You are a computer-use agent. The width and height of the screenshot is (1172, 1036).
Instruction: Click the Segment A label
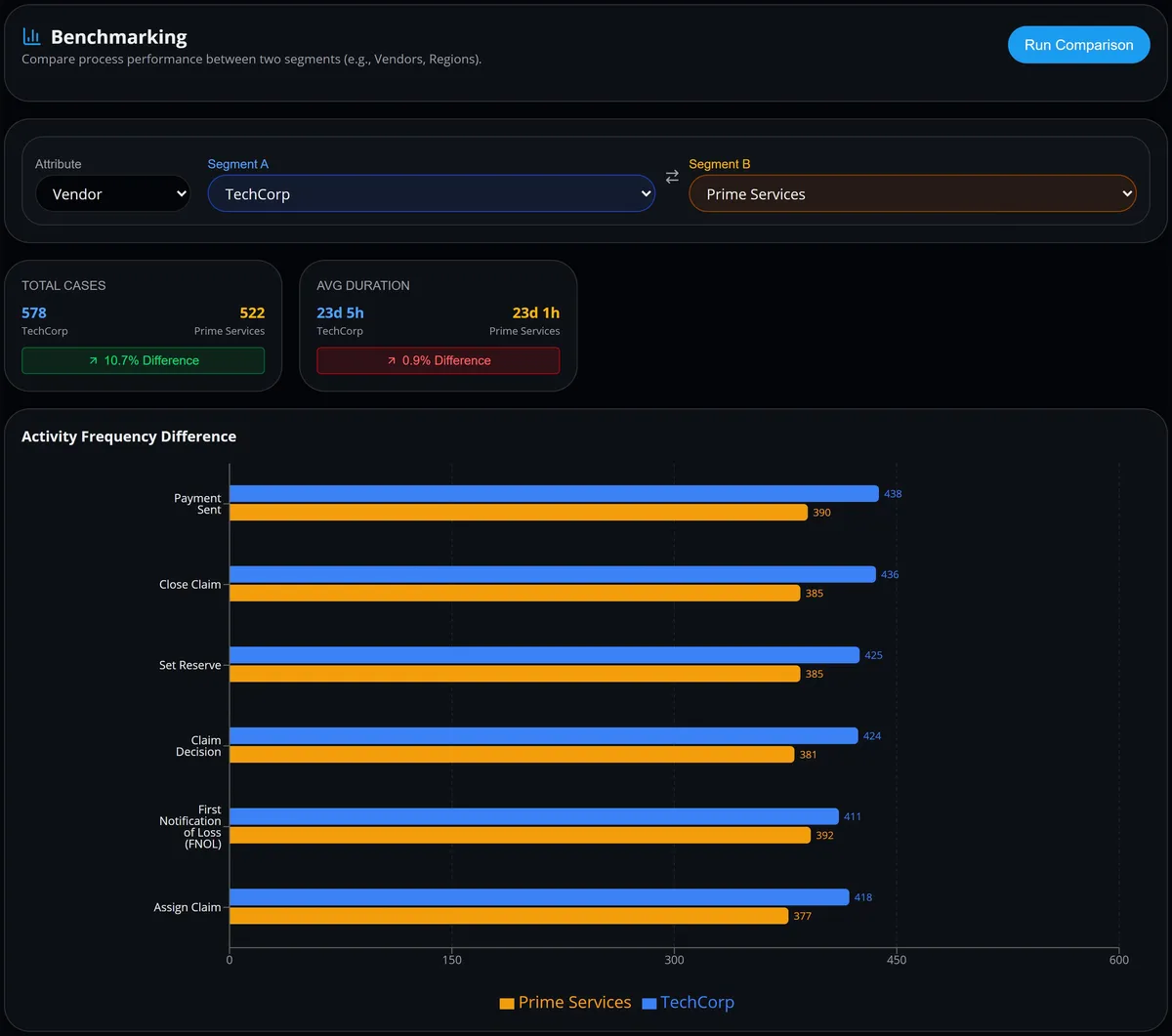pos(238,164)
